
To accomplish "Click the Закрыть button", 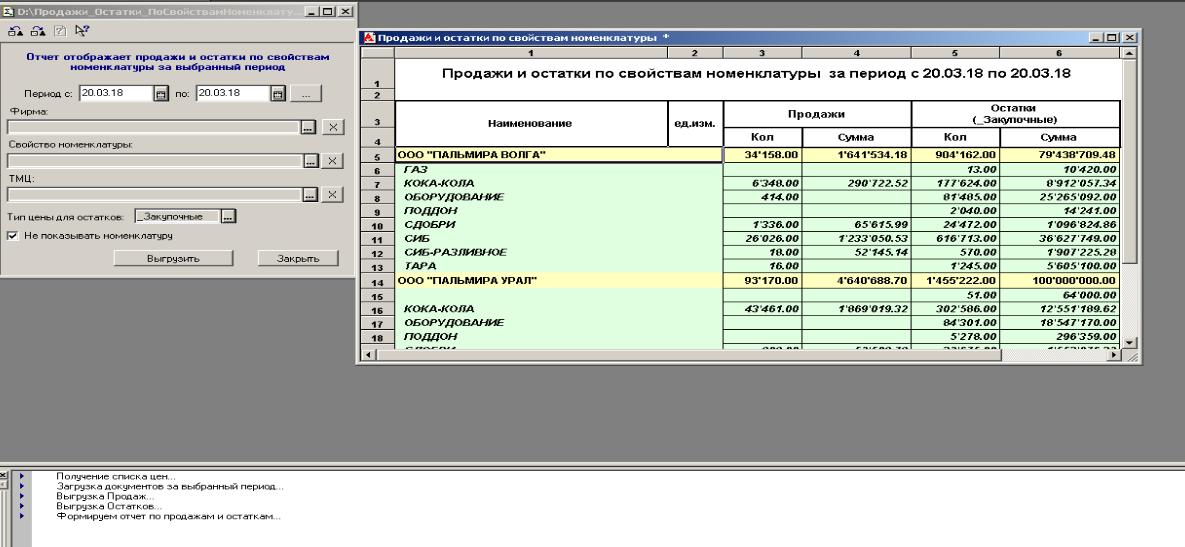I will click(298, 258).
